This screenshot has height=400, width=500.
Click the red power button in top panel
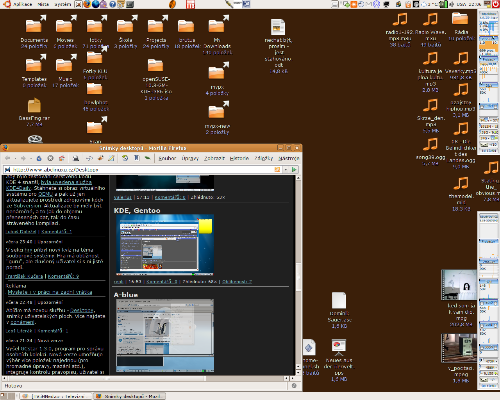[496, 4]
